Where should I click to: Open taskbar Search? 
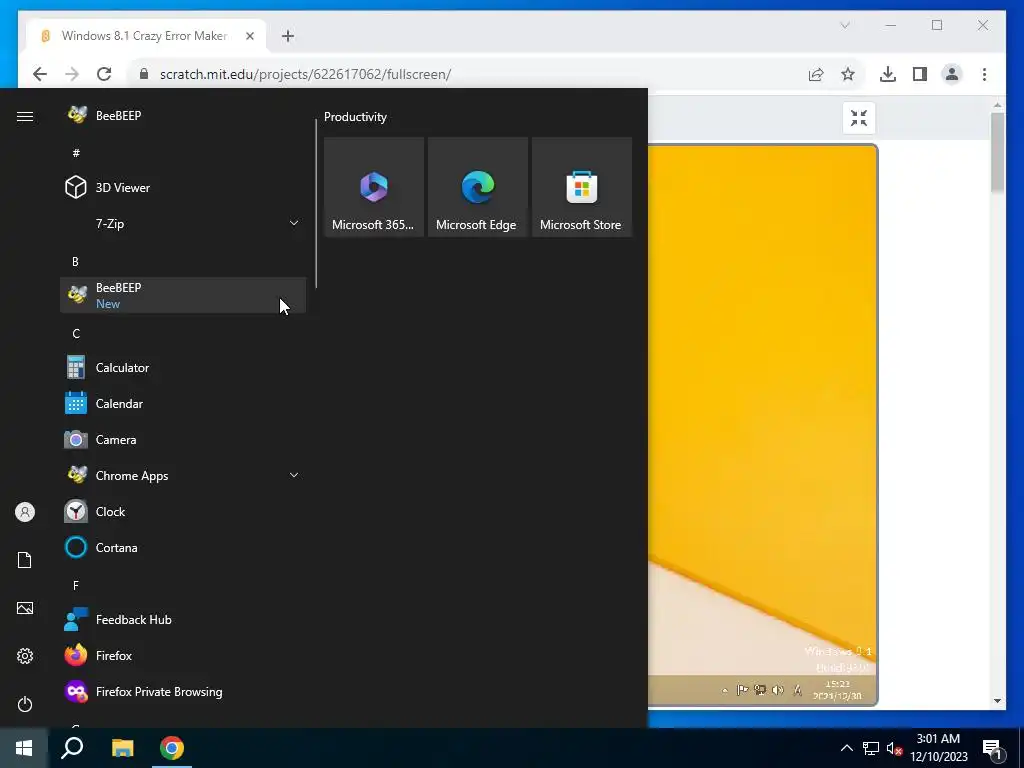(x=72, y=748)
